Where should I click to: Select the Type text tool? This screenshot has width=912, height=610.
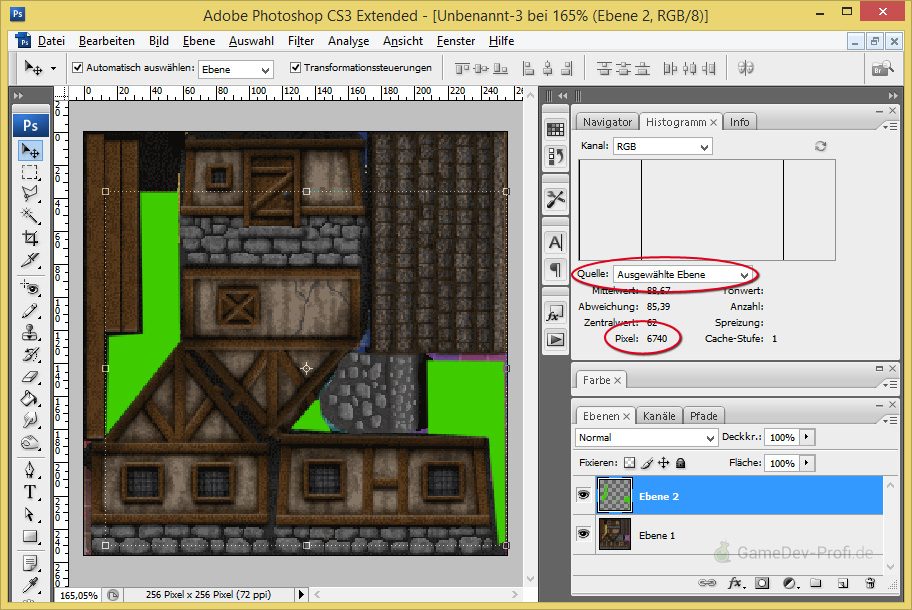pos(30,492)
